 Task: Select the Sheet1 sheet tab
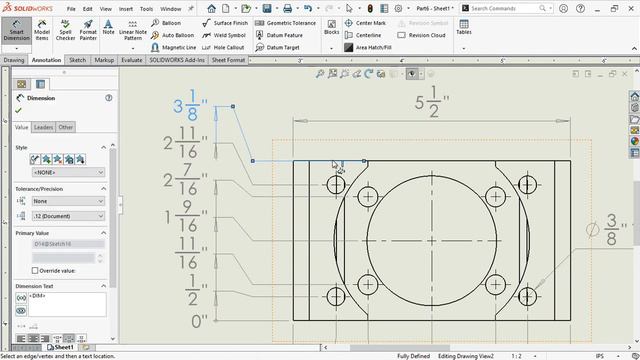click(61, 347)
